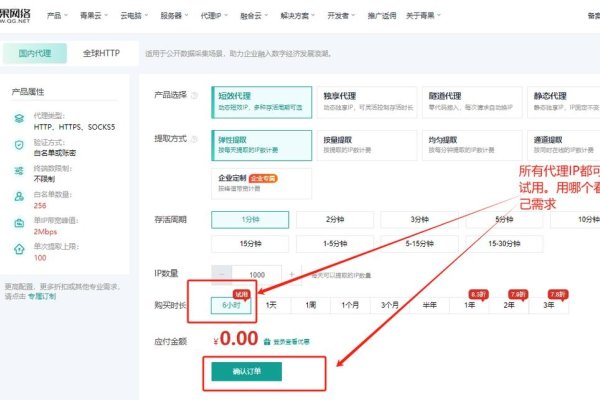600x400 pixels.
Task: Click the ¥0.00 payable amount
Action: pos(236,339)
